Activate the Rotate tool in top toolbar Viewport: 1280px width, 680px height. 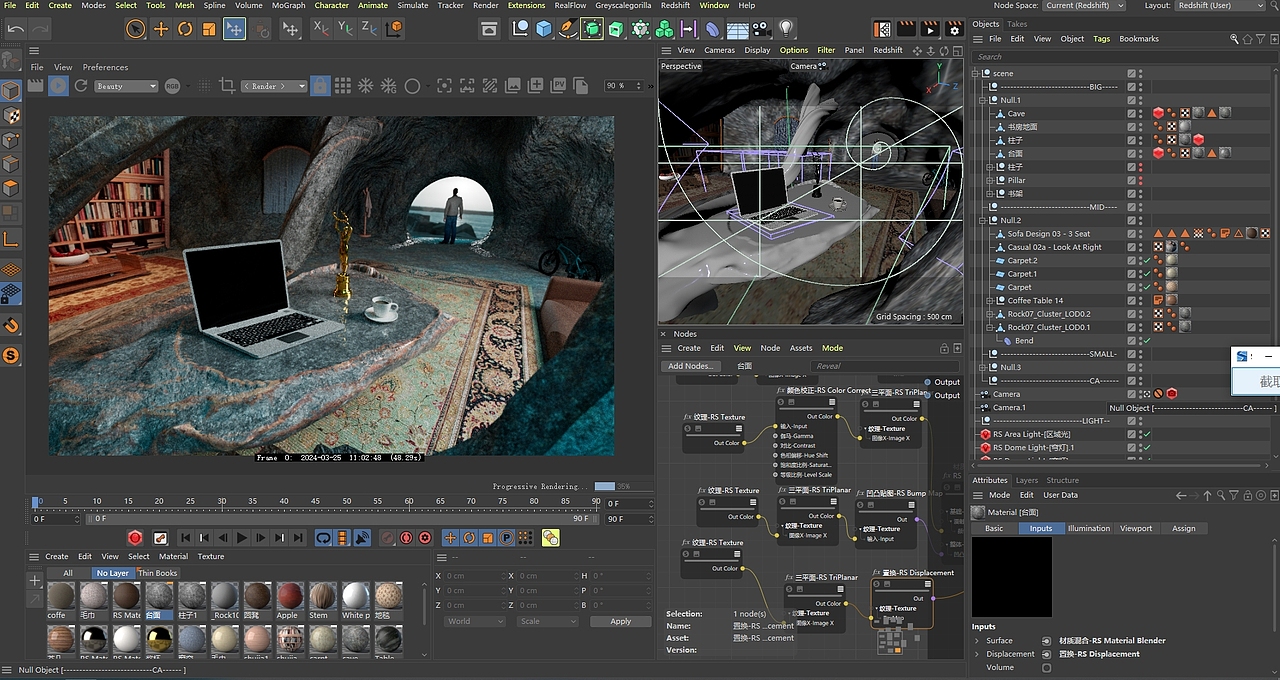pyautogui.click(x=185, y=29)
